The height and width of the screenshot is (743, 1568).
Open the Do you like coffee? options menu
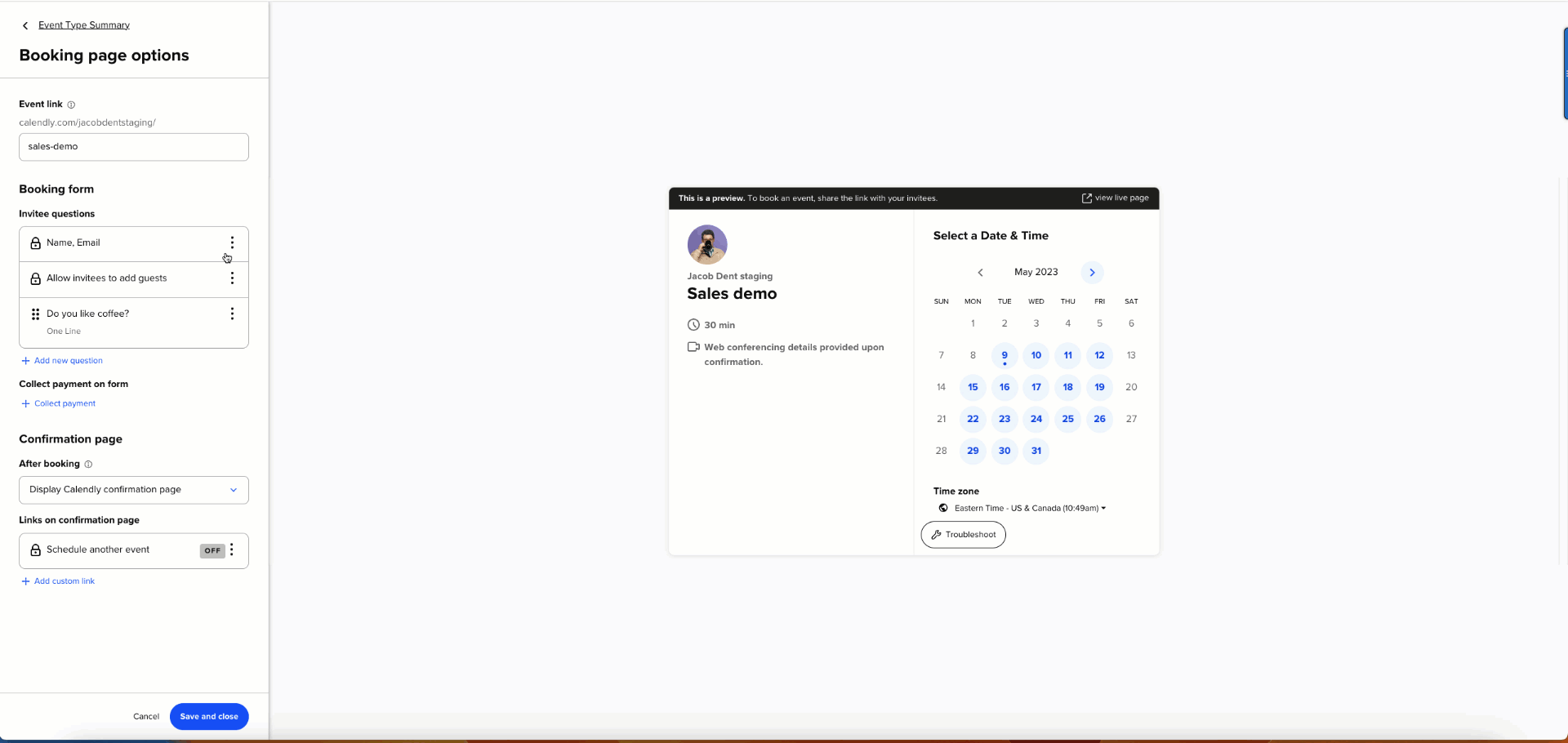[232, 314]
